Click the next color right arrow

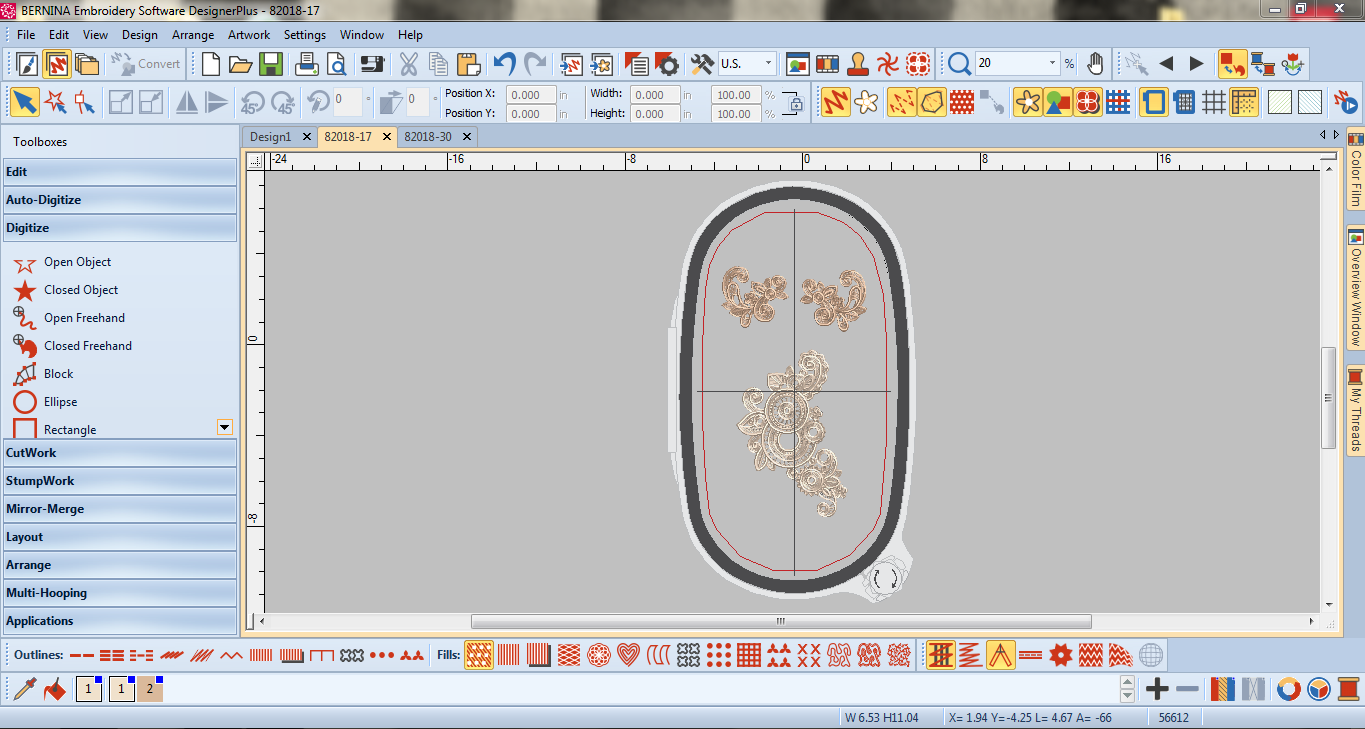click(x=1196, y=64)
